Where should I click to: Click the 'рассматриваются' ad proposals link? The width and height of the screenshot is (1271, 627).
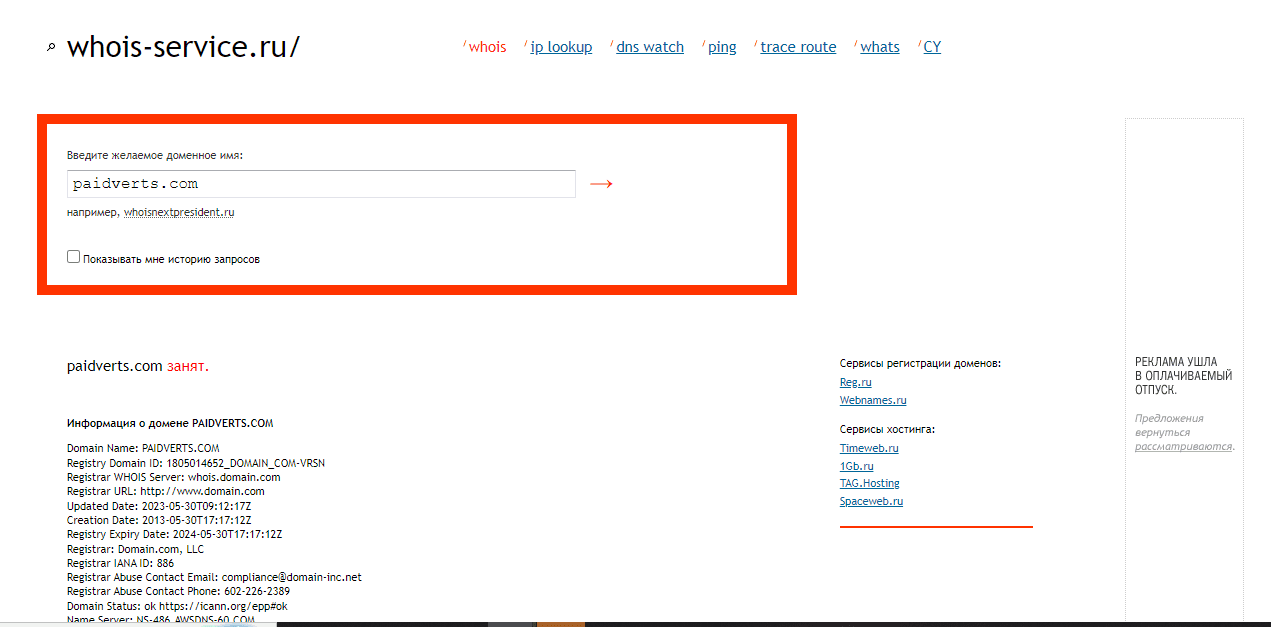click(x=1182, y=446)
